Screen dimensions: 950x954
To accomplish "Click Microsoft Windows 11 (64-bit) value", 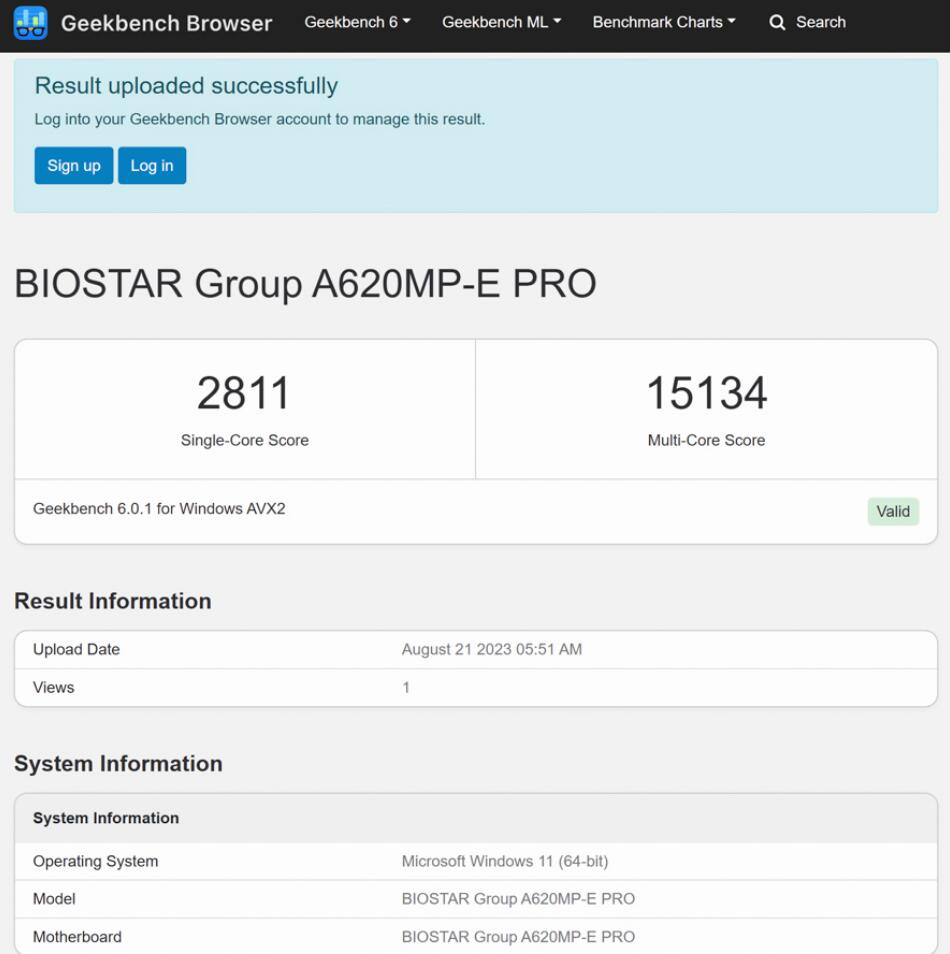I will pyautogui.click(x=505, y=861).
